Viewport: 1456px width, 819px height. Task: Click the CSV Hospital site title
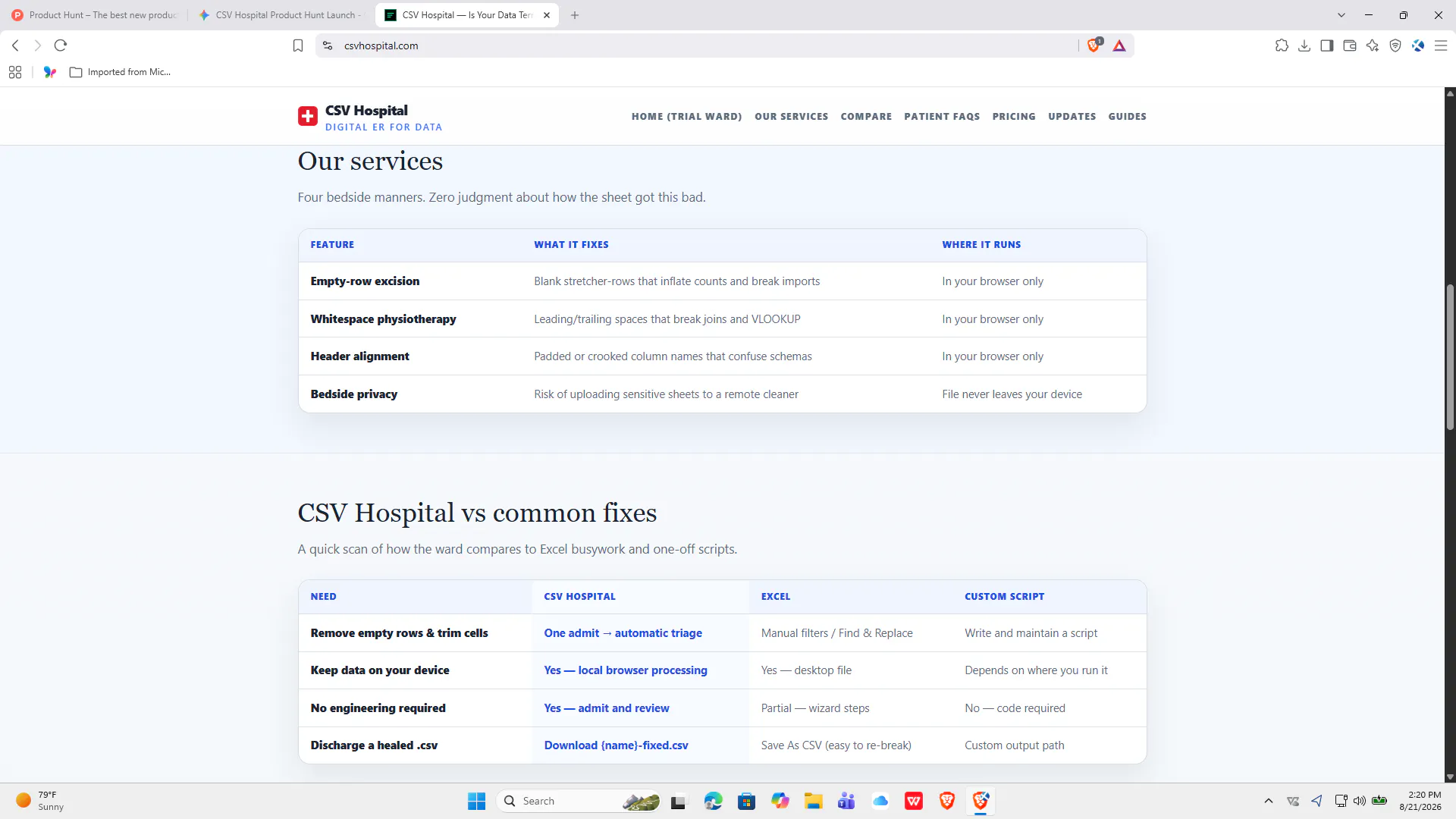click(366, 111)
